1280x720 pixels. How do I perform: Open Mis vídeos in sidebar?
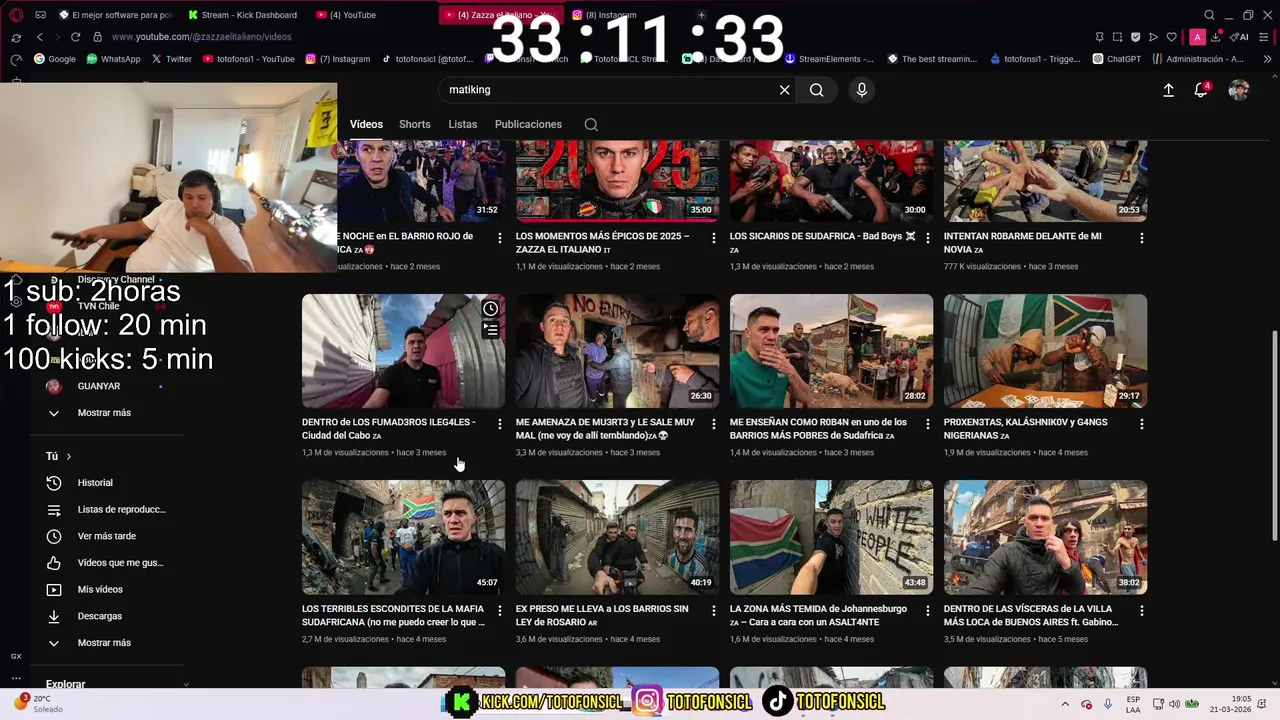pyautogui.click(x=100, y=590)
